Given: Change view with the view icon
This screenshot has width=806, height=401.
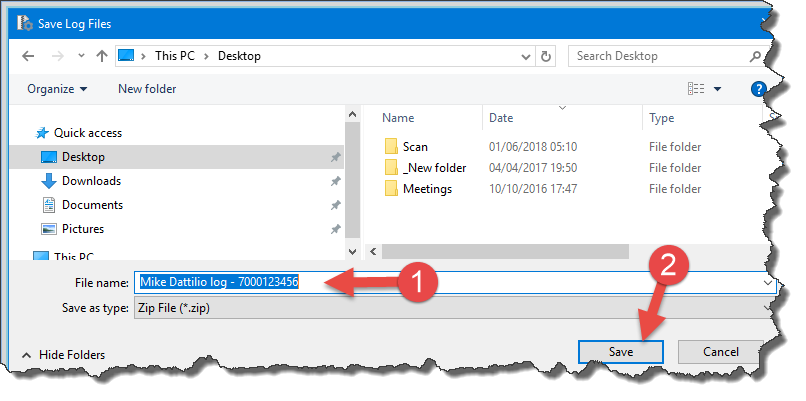Looking at the screenshot, I should tap(695, 89).
